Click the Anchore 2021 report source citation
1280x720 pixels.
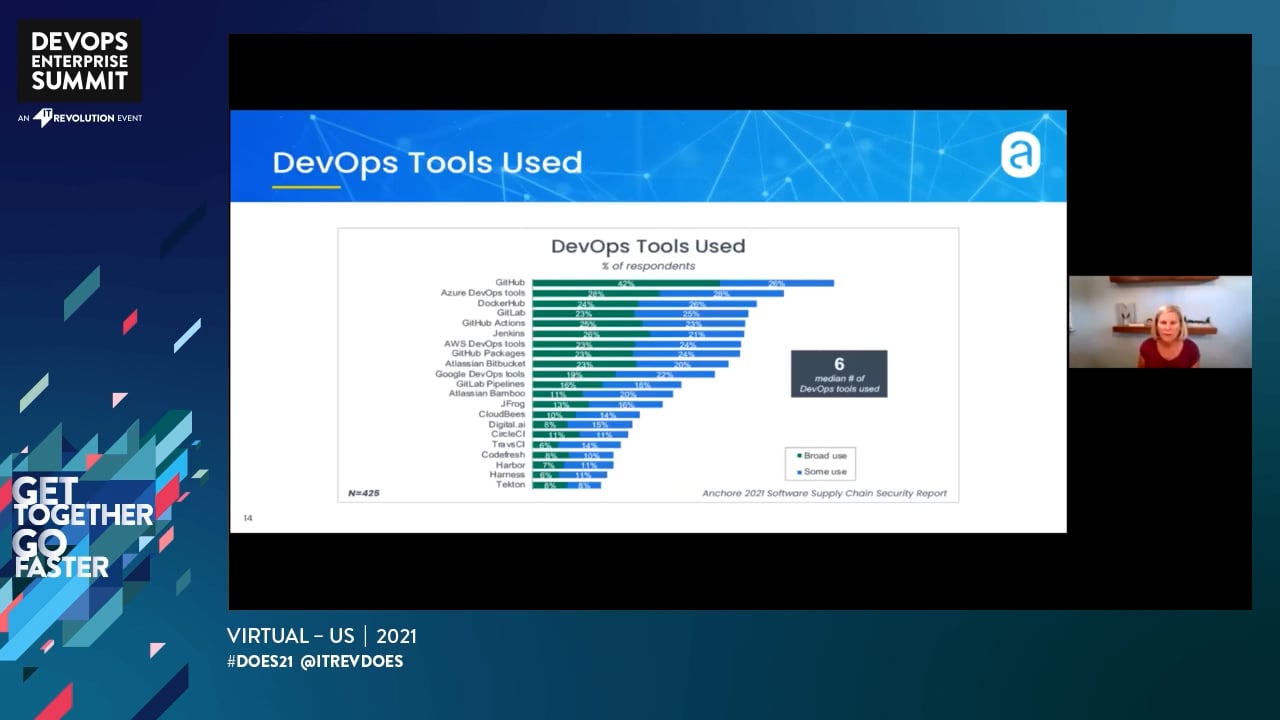[824, 493]
